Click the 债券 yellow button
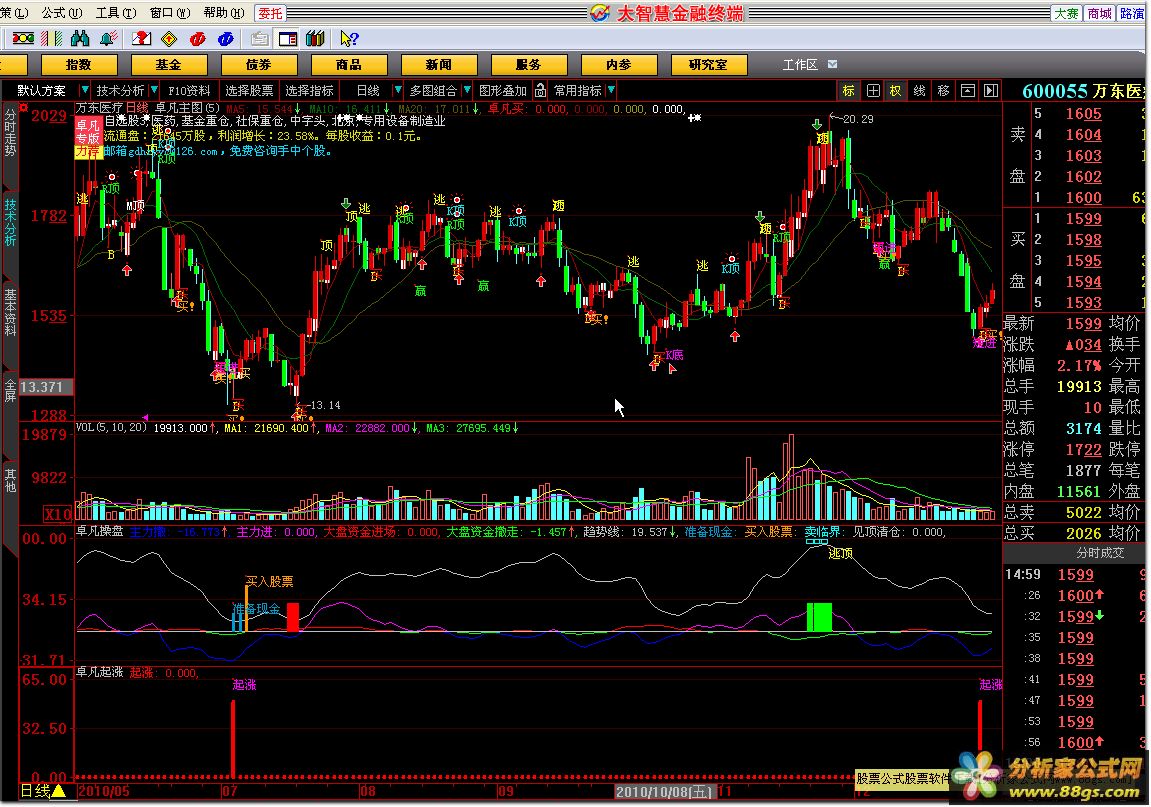 coord(258,65)
